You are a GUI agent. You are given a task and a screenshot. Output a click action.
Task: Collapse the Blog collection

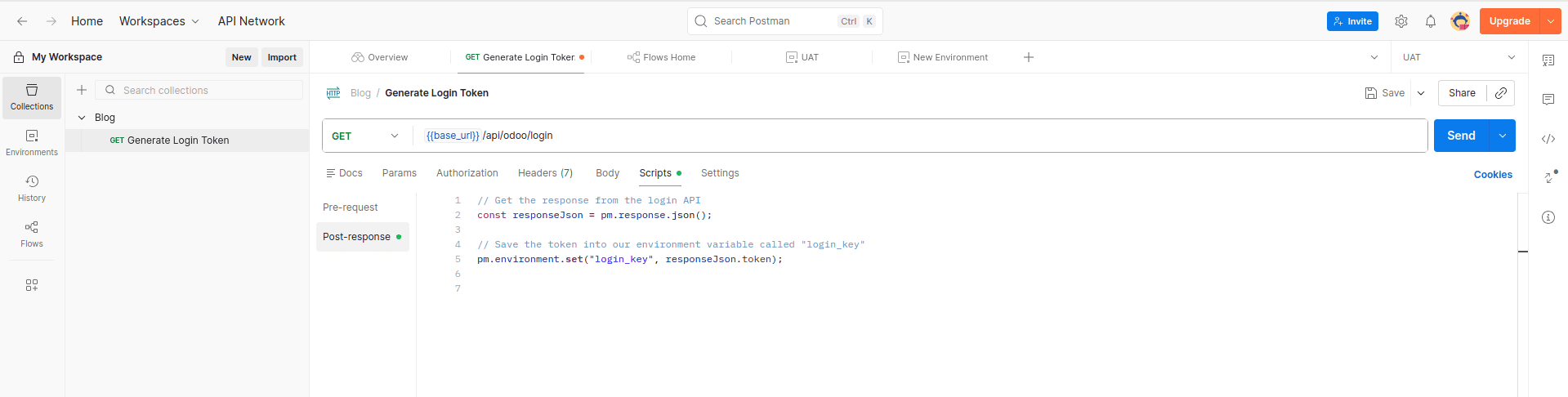click(82, 118)
